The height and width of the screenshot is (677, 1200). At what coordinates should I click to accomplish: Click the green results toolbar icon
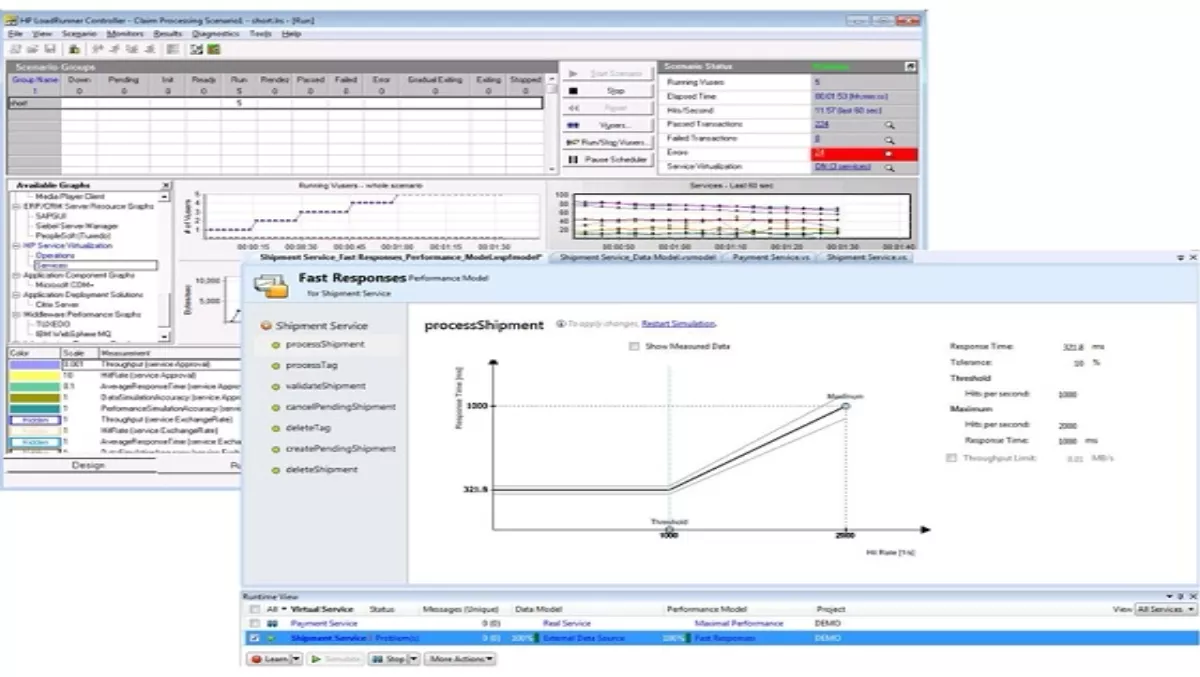[214, 48]
